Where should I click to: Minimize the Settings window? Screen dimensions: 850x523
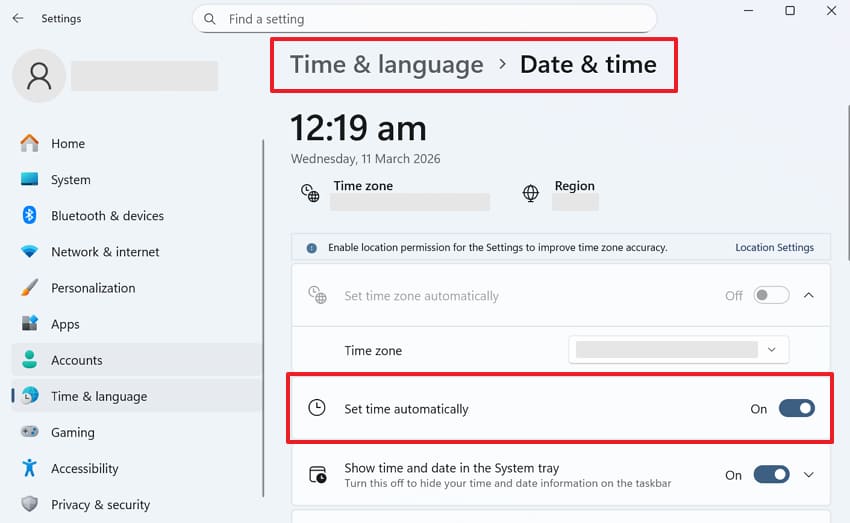pyautogui.click(x=749, y=10)
